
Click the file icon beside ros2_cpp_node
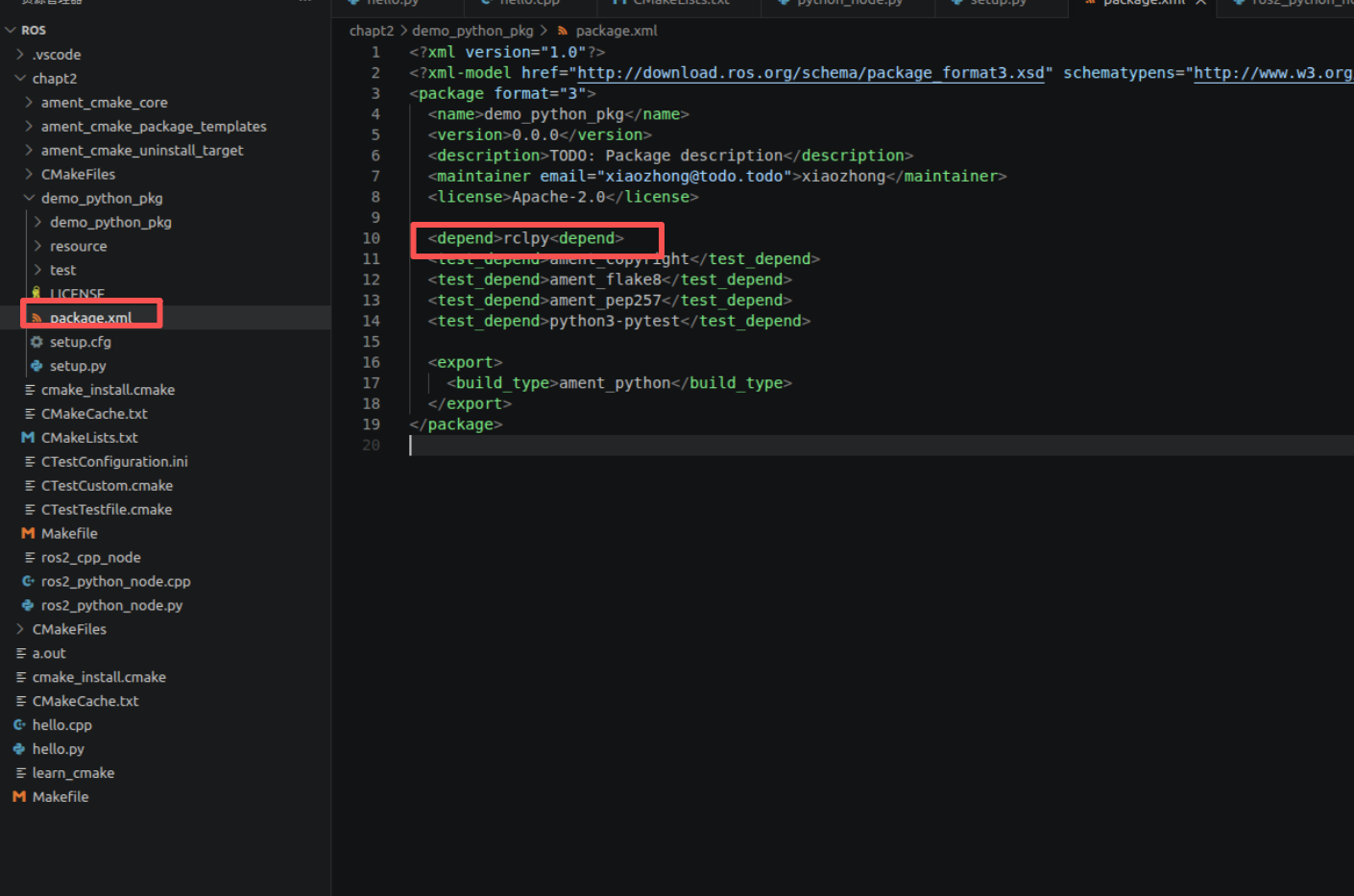click(x=30, y=558)
